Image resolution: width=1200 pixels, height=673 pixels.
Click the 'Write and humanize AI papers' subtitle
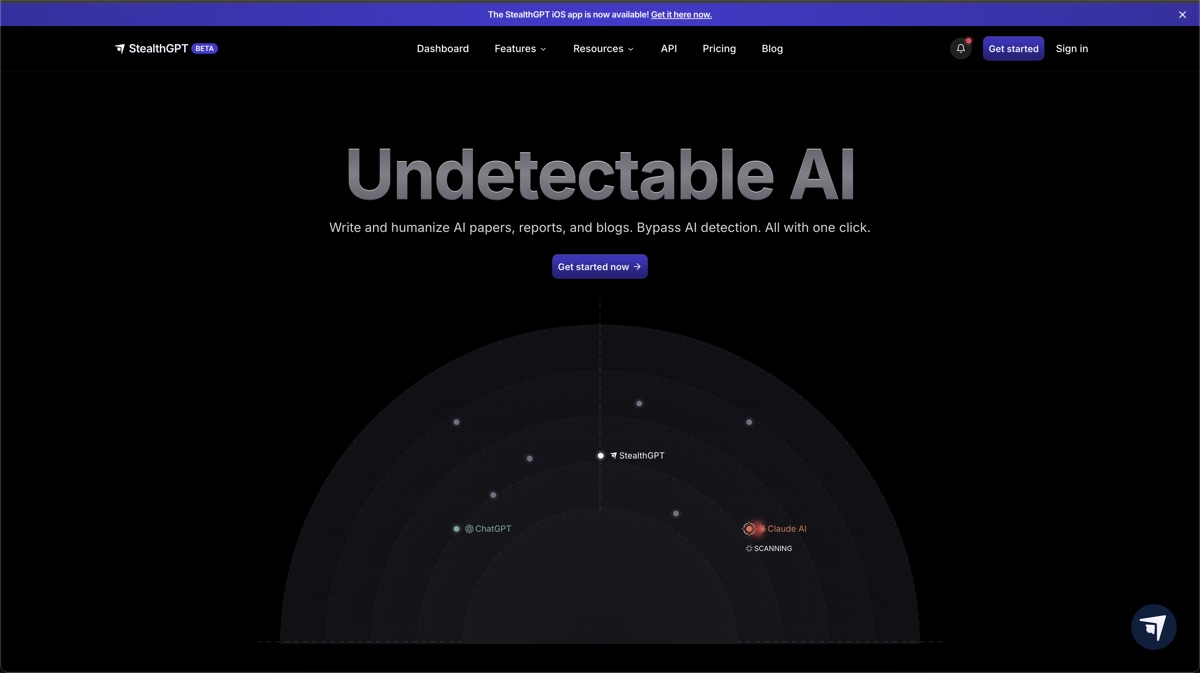600,228
